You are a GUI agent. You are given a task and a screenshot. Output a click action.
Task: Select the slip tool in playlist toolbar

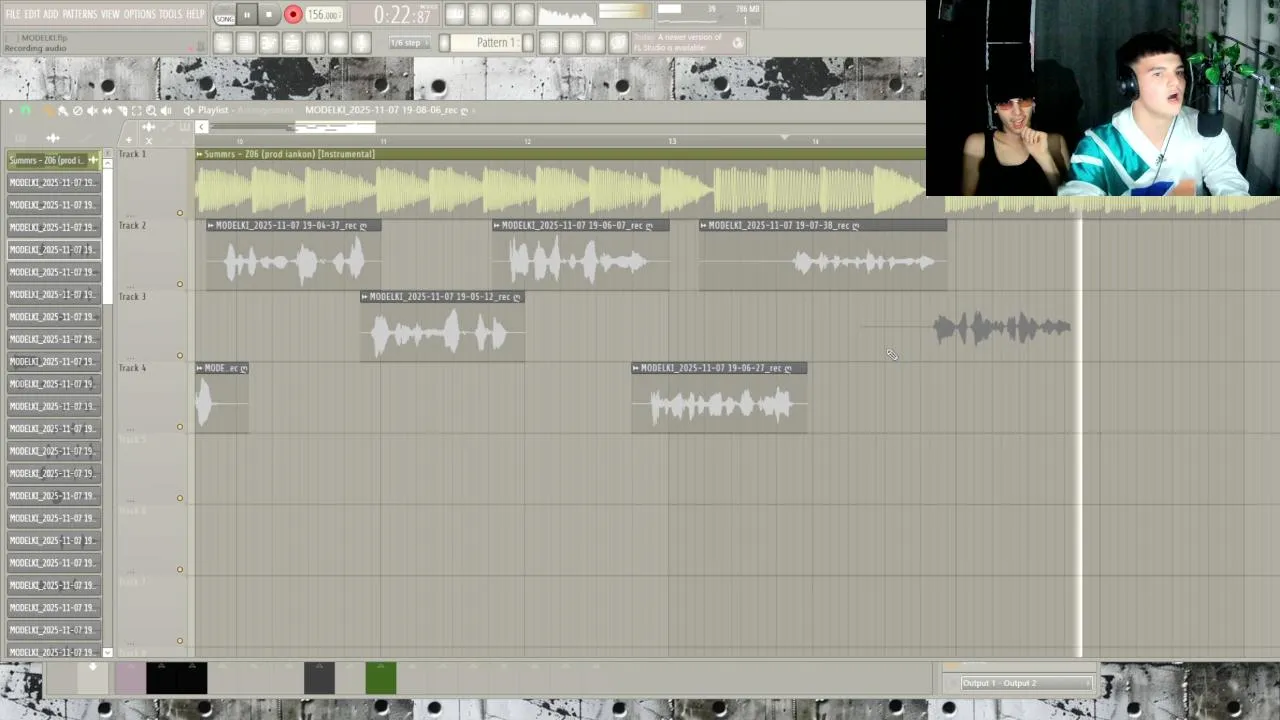pos(107,110)
